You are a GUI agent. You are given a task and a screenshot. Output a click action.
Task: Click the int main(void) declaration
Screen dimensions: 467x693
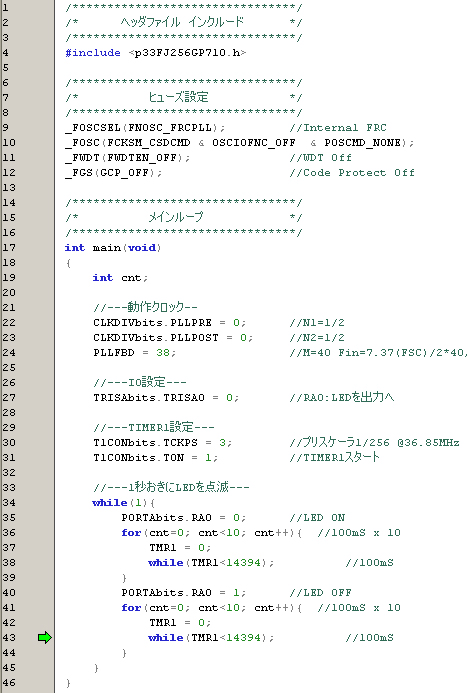[x=113, y=248]
